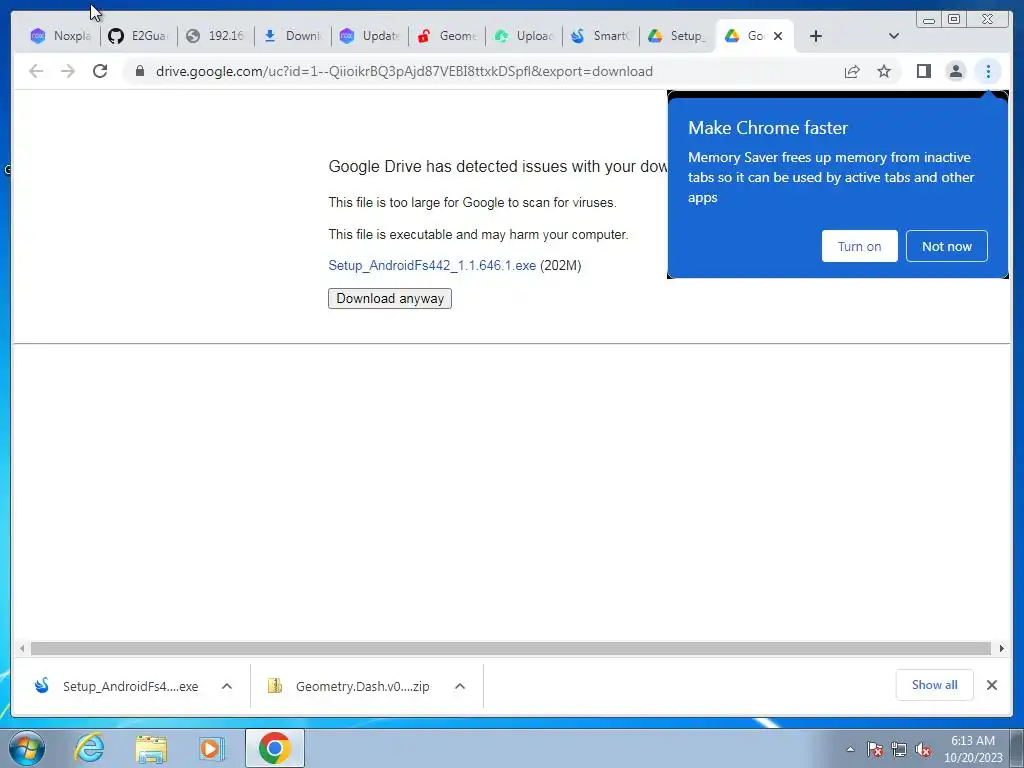Switch to the Geometry tab
Viewport: 1024px width, 768px height.
coord(447,36)
